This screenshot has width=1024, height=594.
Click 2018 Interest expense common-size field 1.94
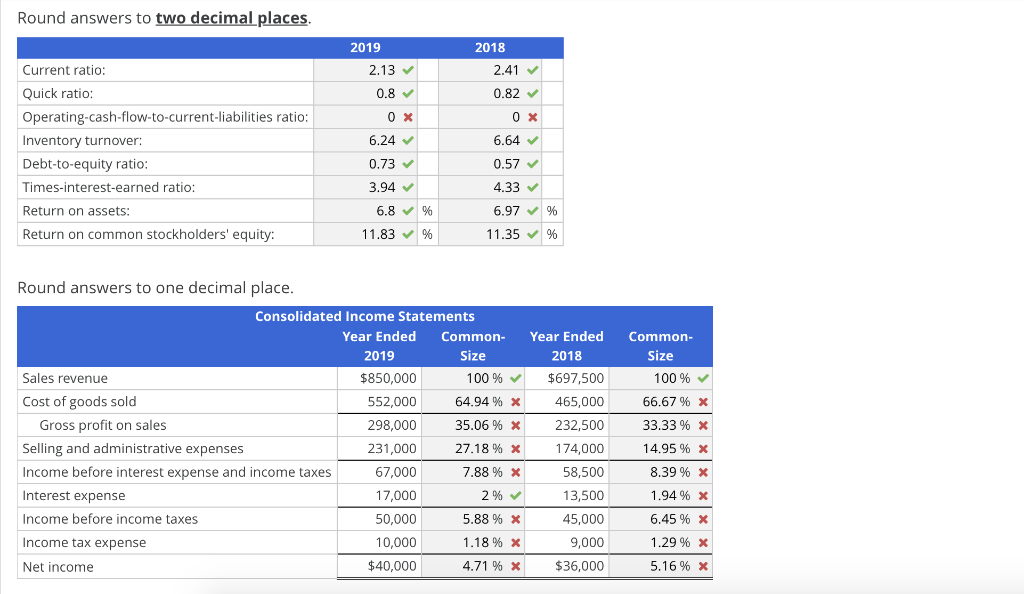click(660, 496)
